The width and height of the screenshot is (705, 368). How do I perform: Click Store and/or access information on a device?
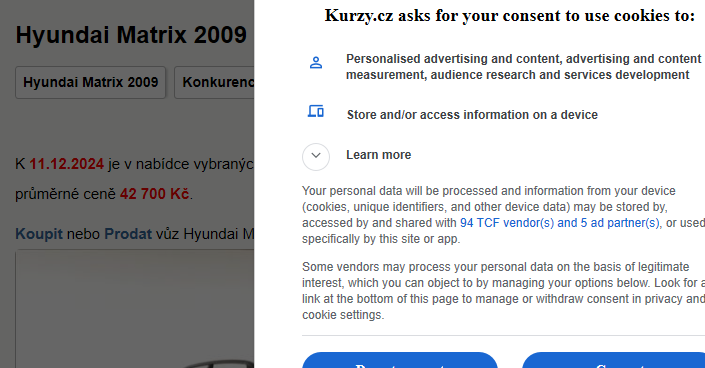click(472, 115)
